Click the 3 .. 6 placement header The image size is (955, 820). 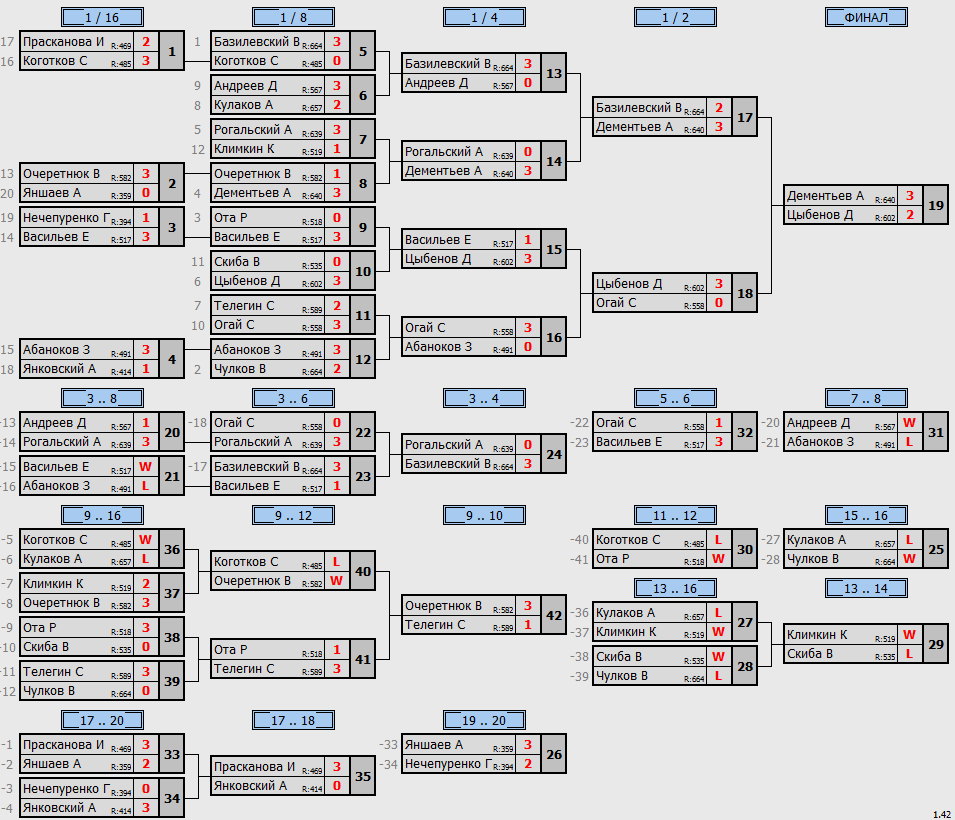[x=293, y=398]
